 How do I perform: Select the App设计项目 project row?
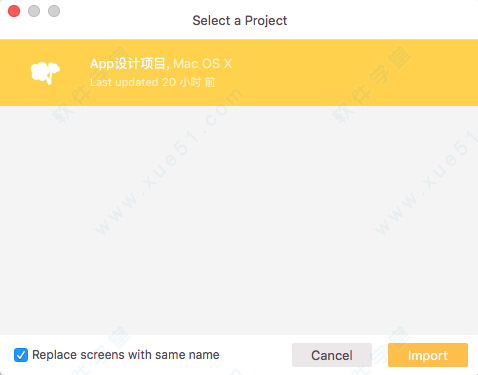click(x=239, y=73)
